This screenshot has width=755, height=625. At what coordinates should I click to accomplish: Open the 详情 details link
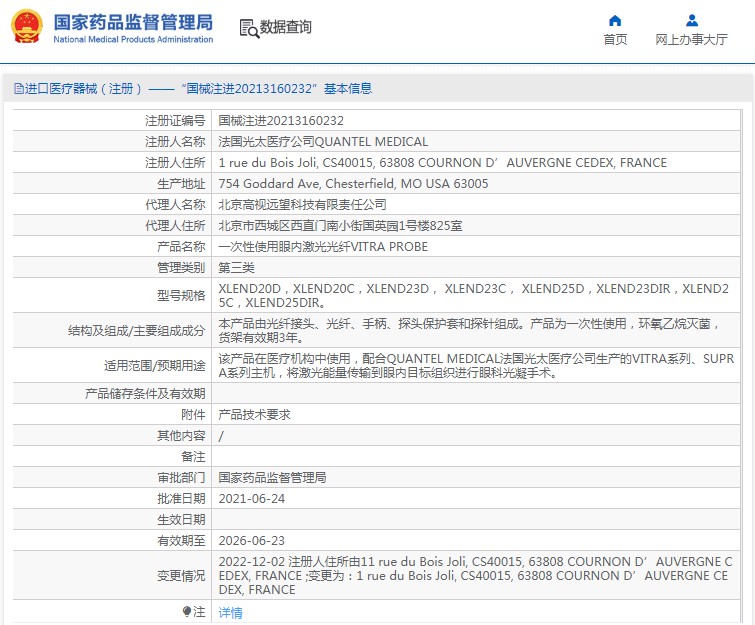click(x=230, y=612)
